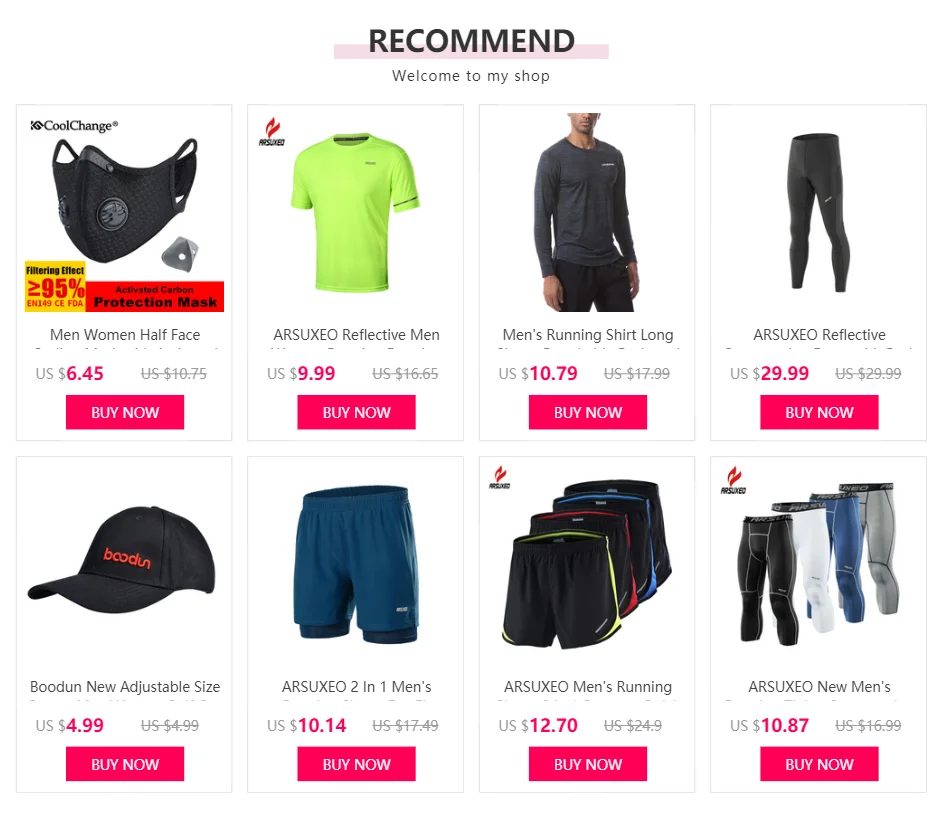Image resolution: width=943 pixels, height=815 pixels.
Task: Click BUY NOW for the $4.99 Boodun cap
Action: click(125, 764)
